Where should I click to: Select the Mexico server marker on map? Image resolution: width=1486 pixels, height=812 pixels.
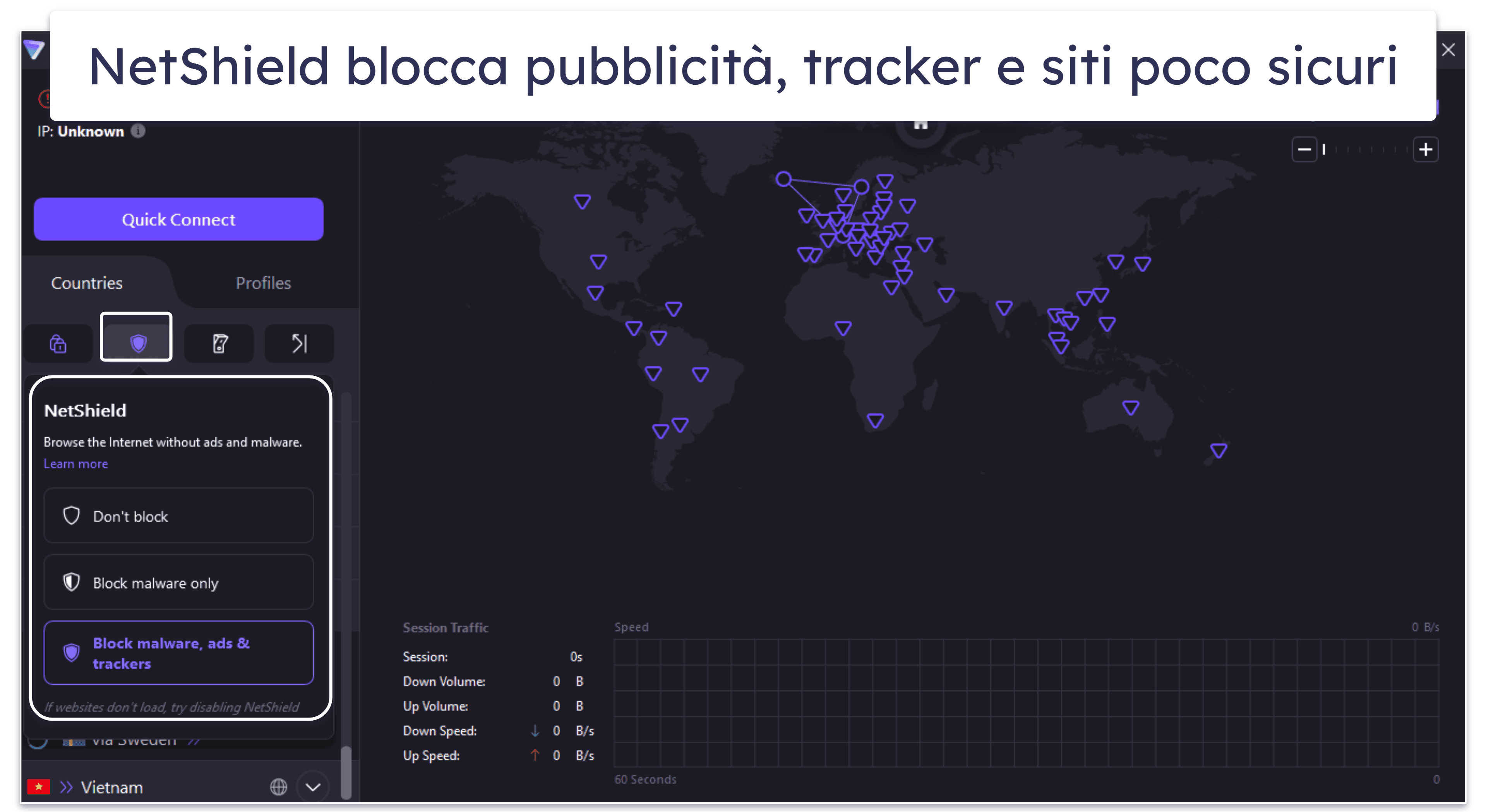pyautogui.click(x=595, y=293)
